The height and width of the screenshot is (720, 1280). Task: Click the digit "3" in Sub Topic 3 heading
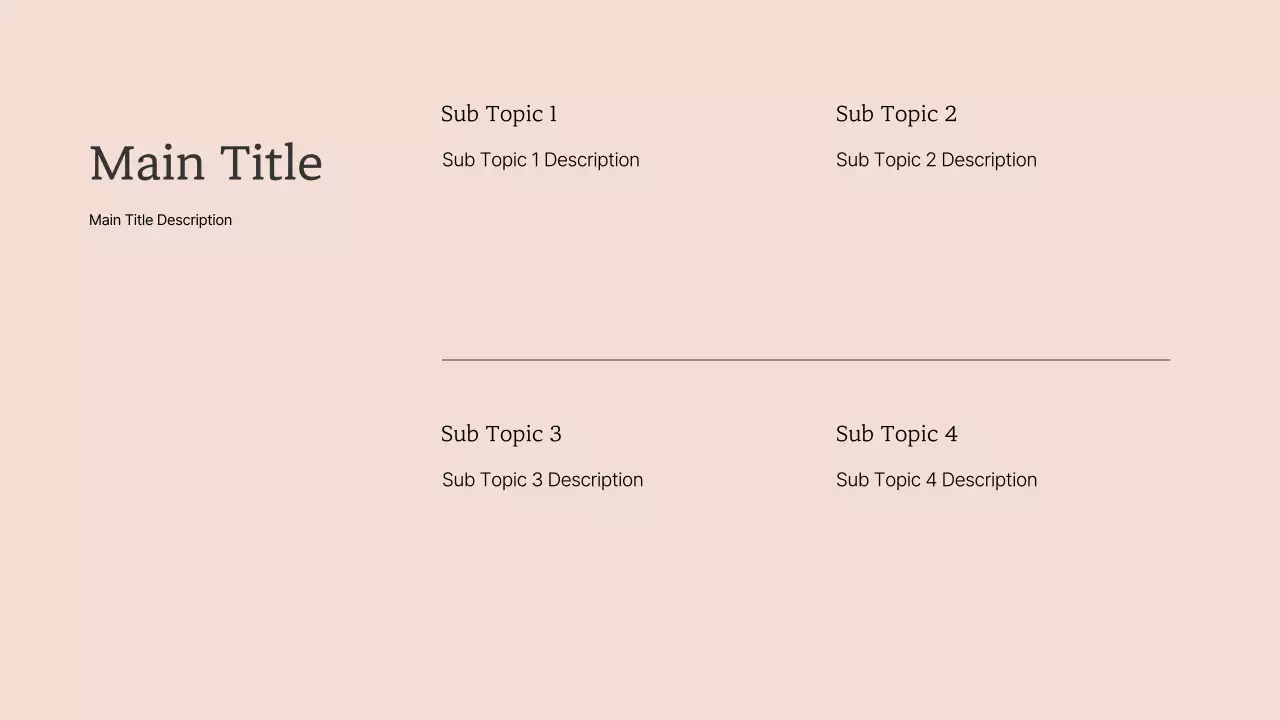(x=556, y=434)
